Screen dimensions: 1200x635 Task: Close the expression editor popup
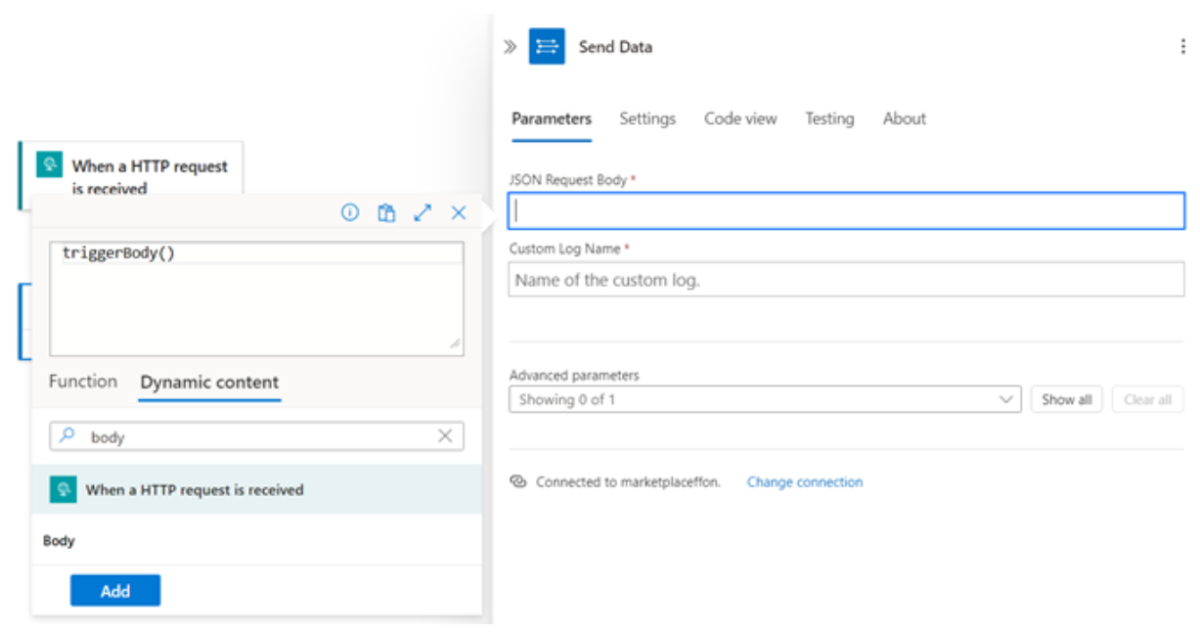(459, 212)
